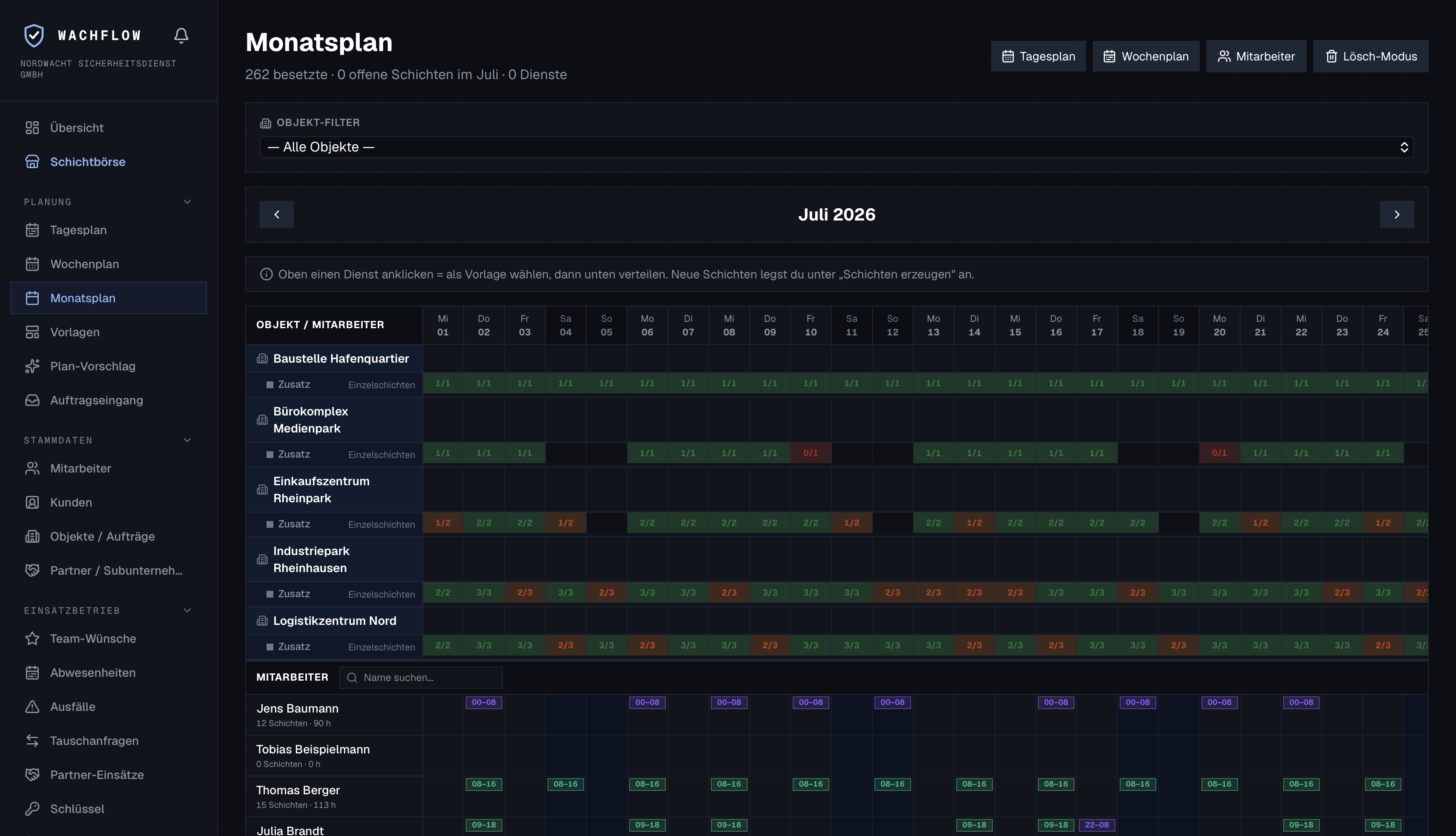Go to previous month
1456x836 pixels.
click(x=277, y=215)
